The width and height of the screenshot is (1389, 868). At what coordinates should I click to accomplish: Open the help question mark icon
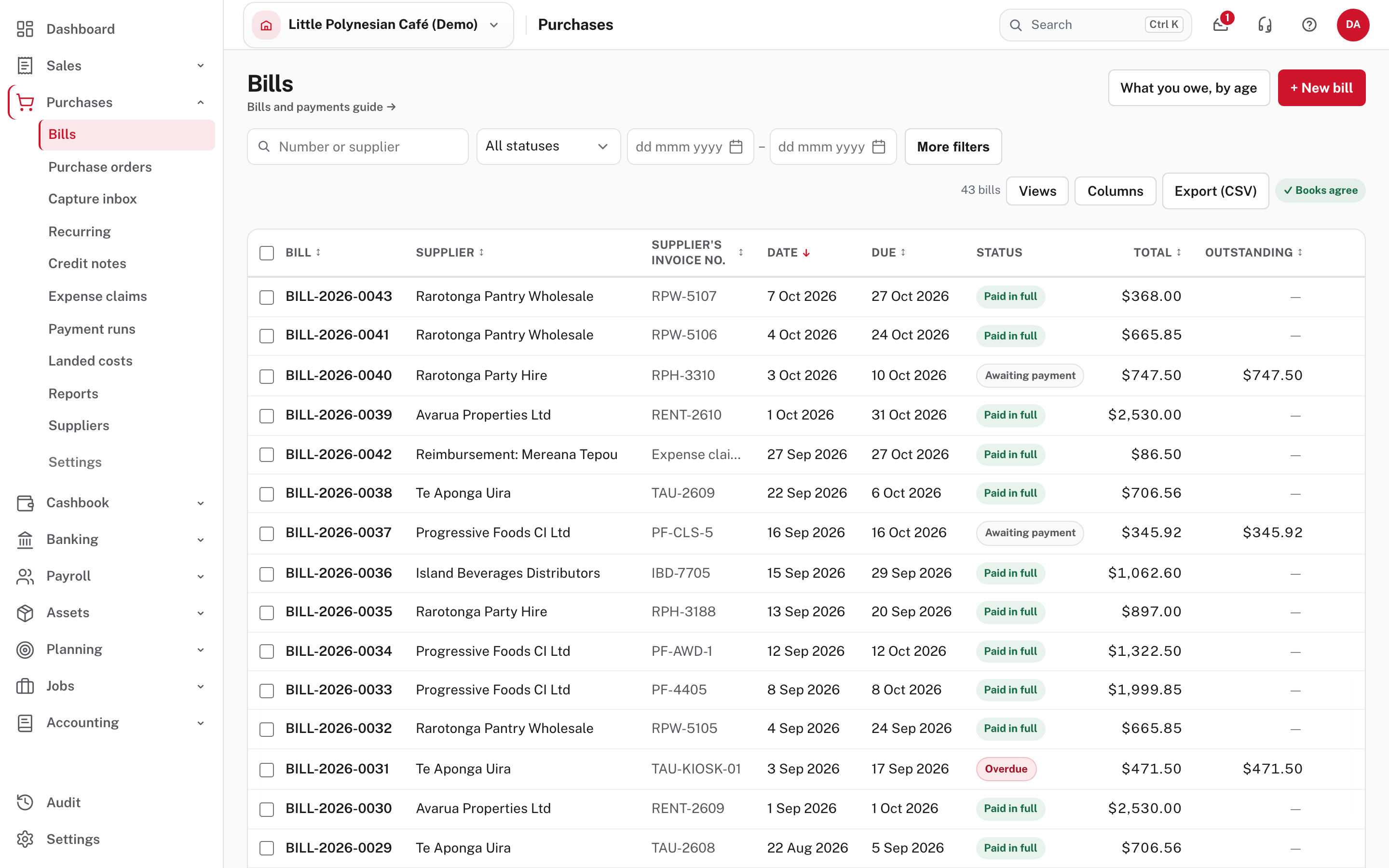[1309, 25]
